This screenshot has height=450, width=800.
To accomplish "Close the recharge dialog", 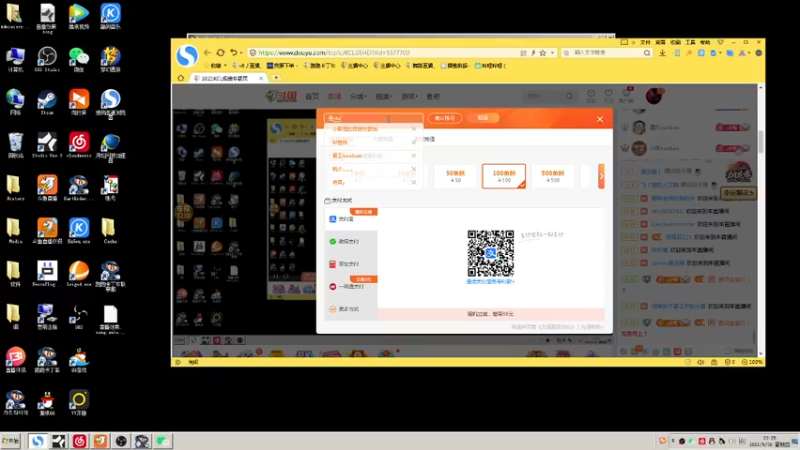I will point(600,119).
